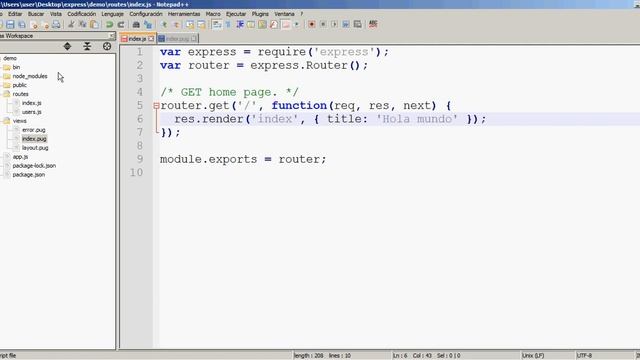Click the Close All toolbar icon
640x360 pixels.
46,24
